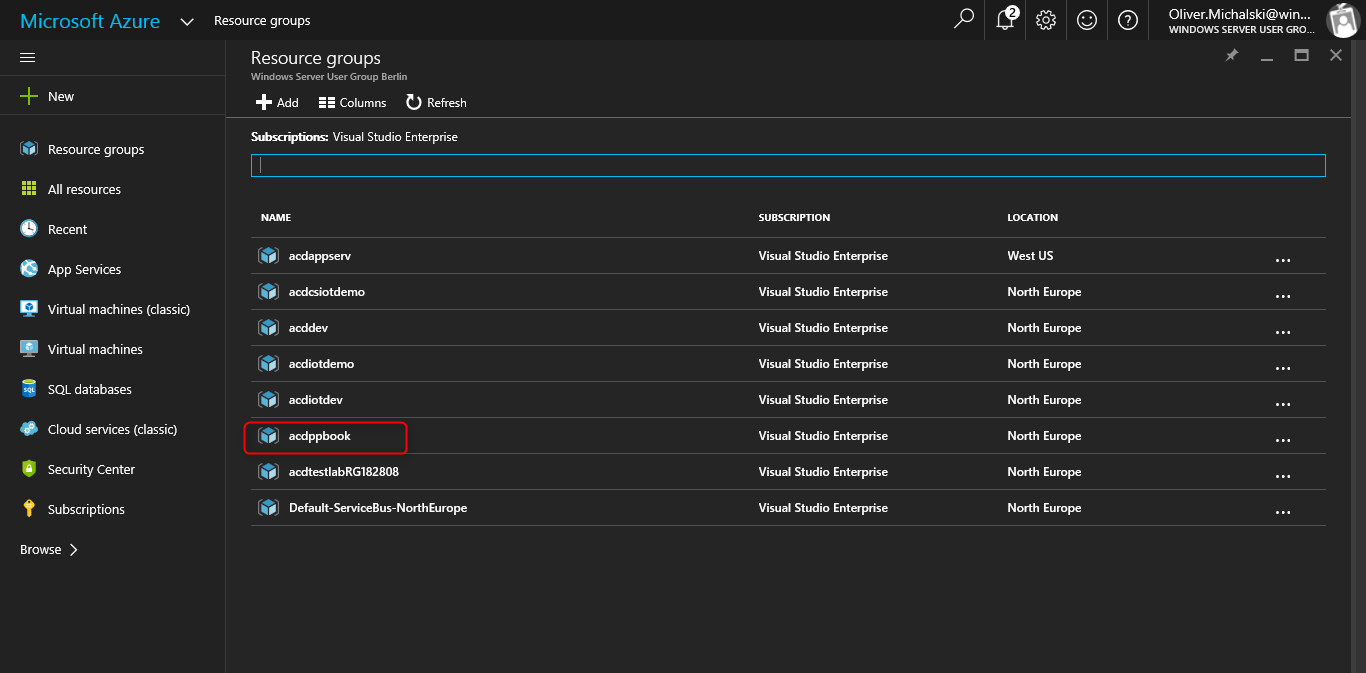The width and height of the screenshot is (1366, 673).
Task: Open portal settings gear icon
Action: [x=1046, y=20]
